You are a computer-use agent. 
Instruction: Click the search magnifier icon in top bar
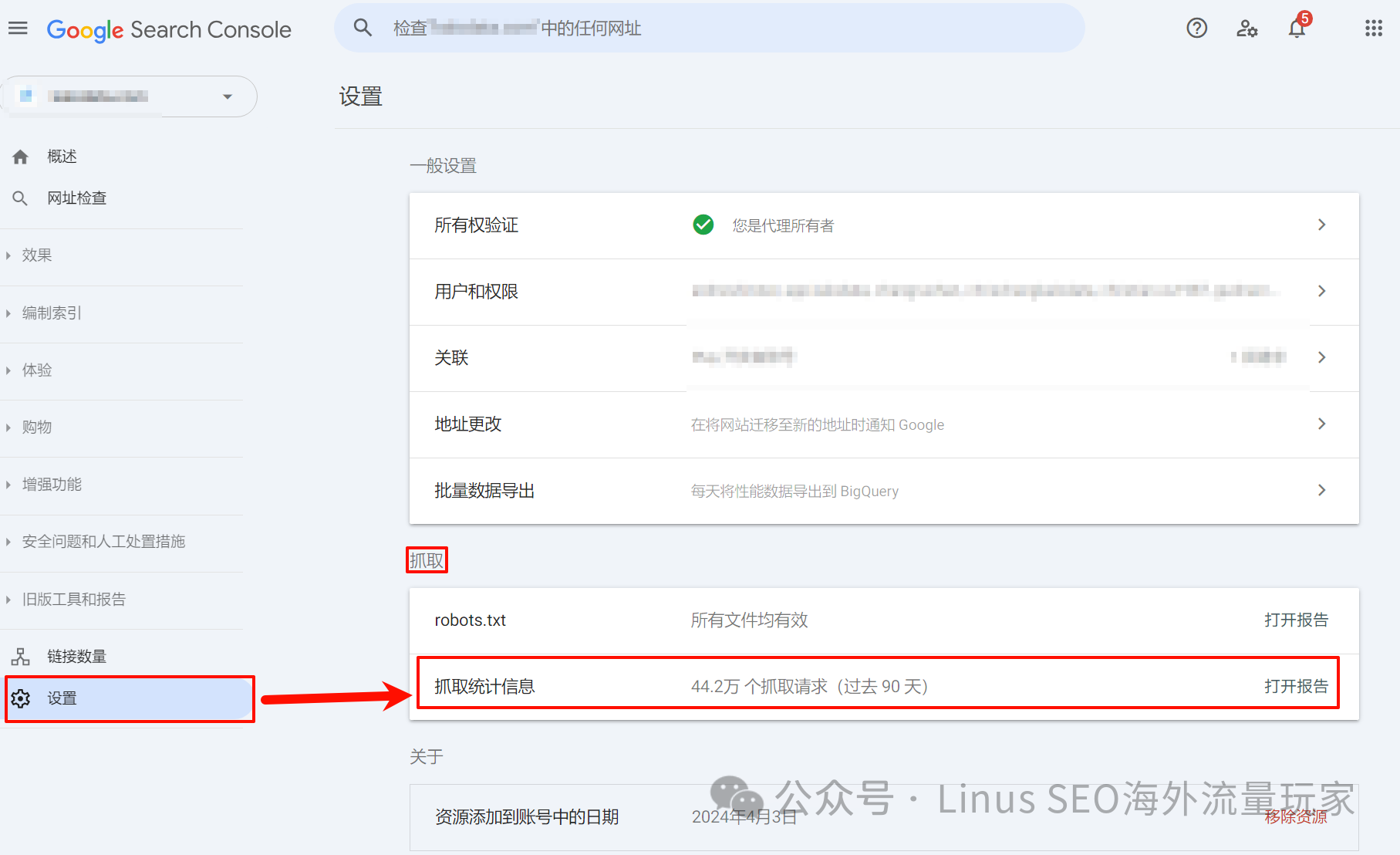(x=363, y=29)
